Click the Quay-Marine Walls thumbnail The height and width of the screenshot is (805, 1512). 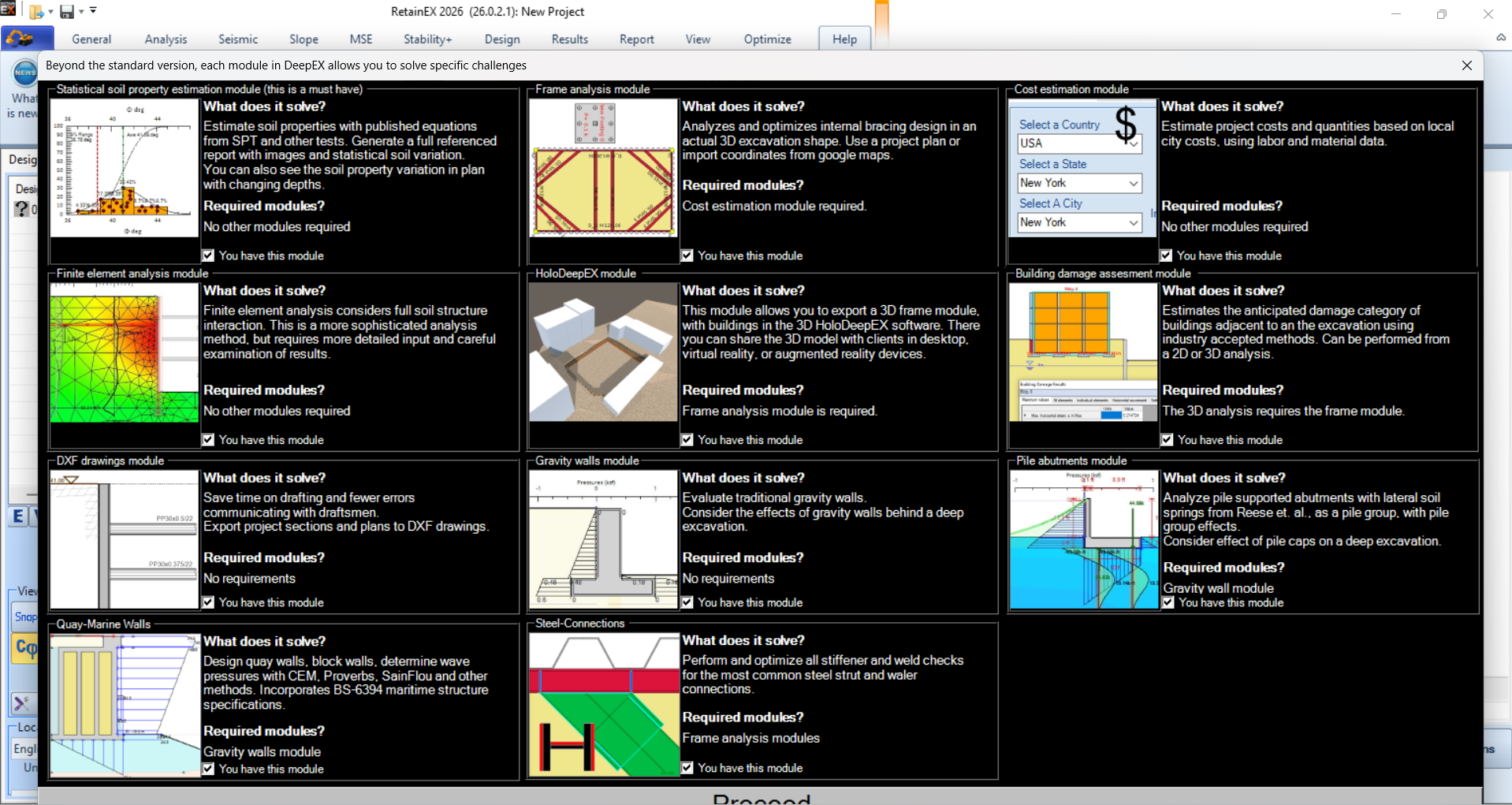[x=125, y=706]
